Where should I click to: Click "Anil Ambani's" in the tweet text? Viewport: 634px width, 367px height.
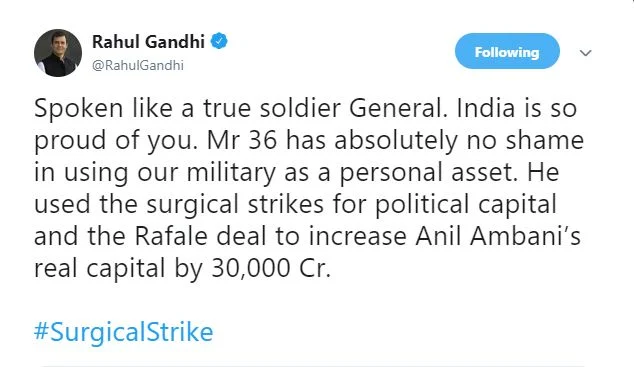498,236
